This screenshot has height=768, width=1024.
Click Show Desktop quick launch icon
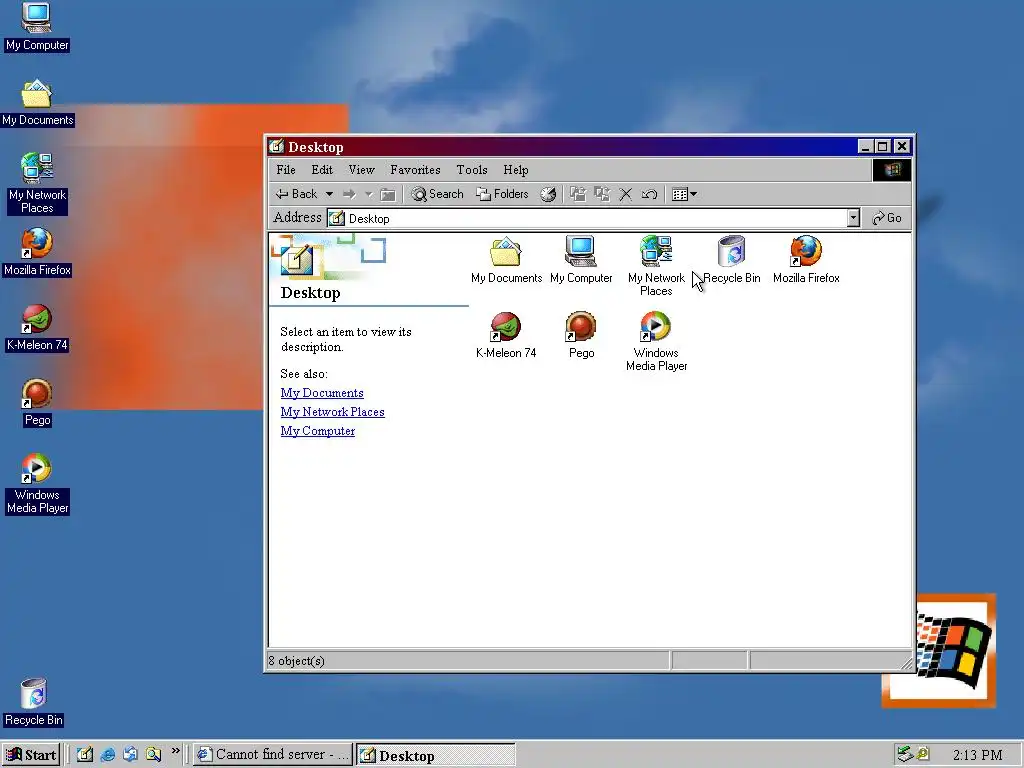(x=85, y=754)
